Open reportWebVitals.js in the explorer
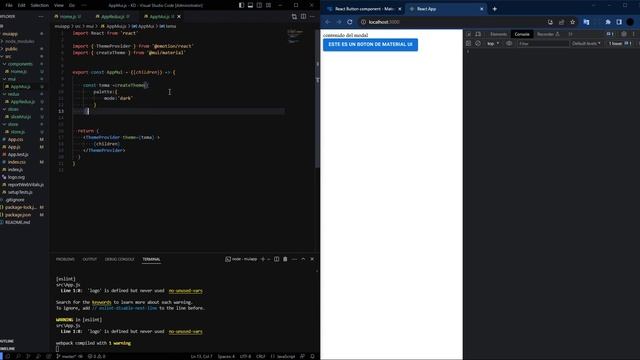640x360 pixels. click(x=25, y=185)
